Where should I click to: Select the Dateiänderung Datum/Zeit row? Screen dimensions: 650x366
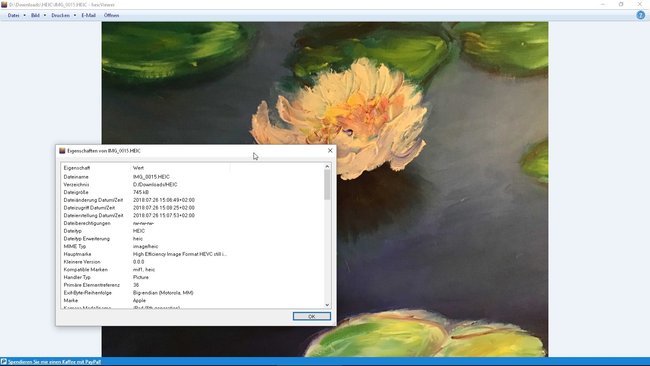(x=193, y=200)
